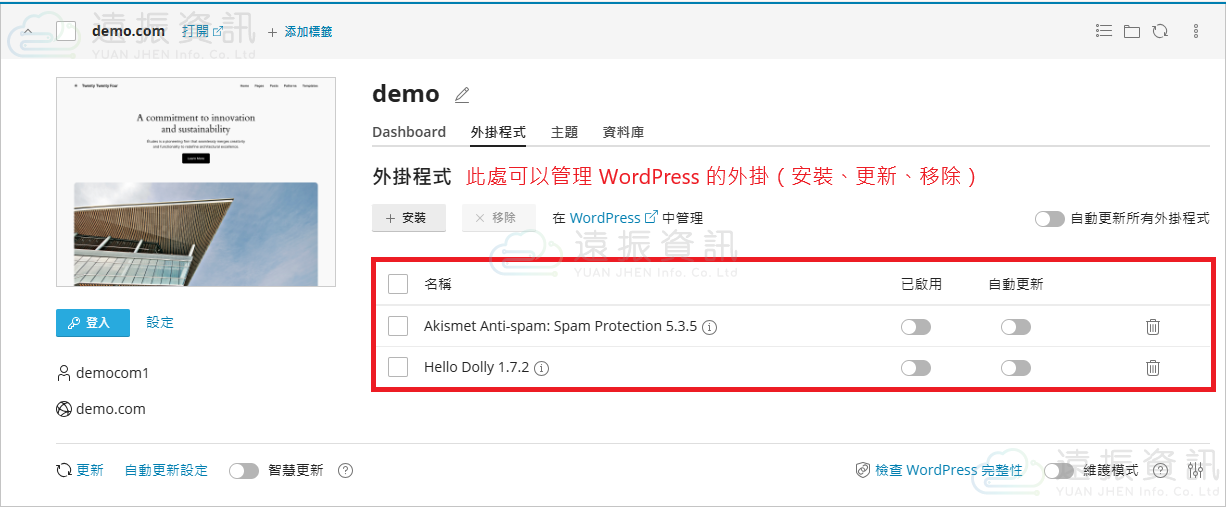The image size is (1226, 507).
Task: Switch to the 主題 tab
Action: click(564, 132)
